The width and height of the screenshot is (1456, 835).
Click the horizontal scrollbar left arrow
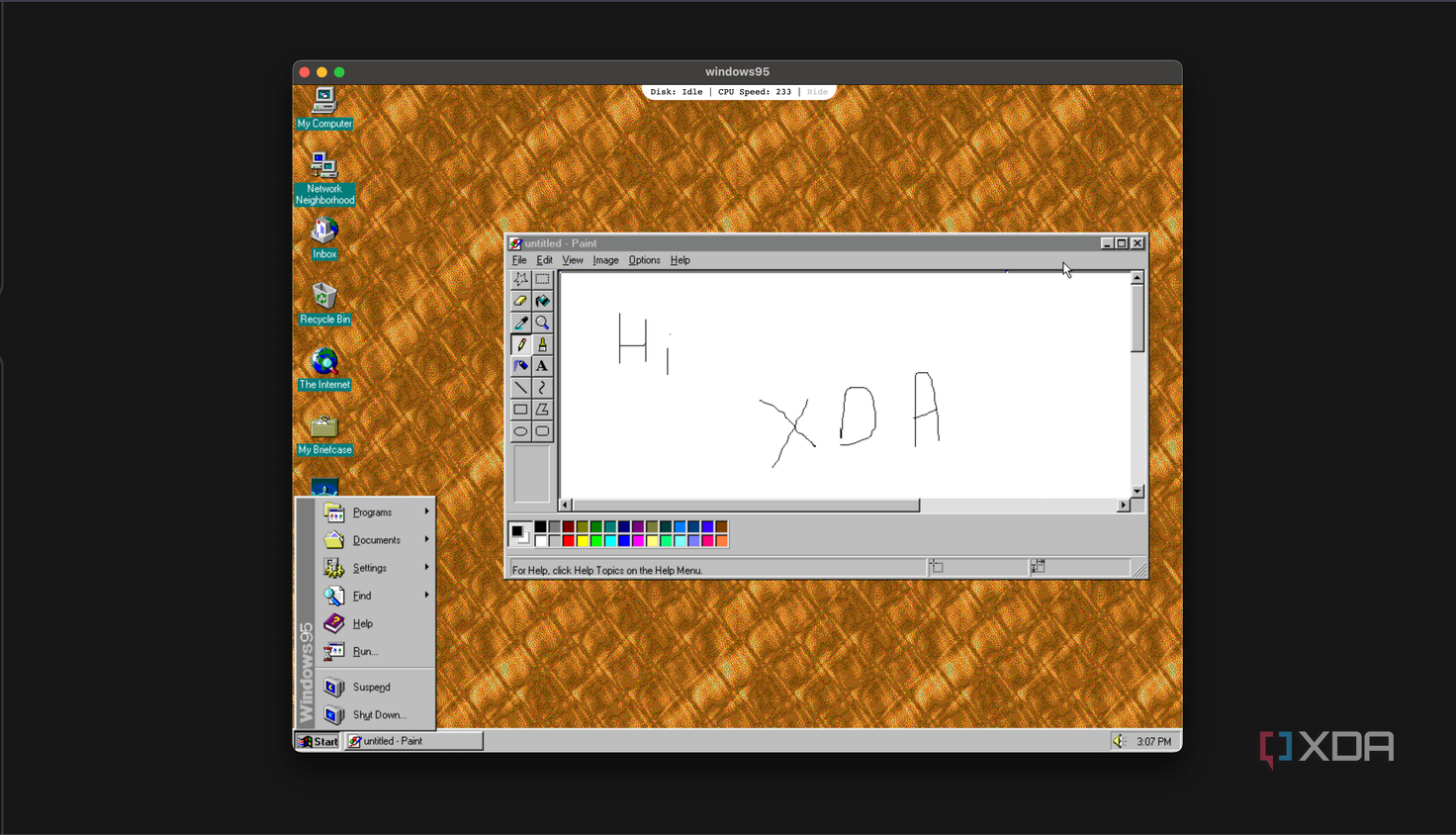pyautogui.click(x=566, y=506)
